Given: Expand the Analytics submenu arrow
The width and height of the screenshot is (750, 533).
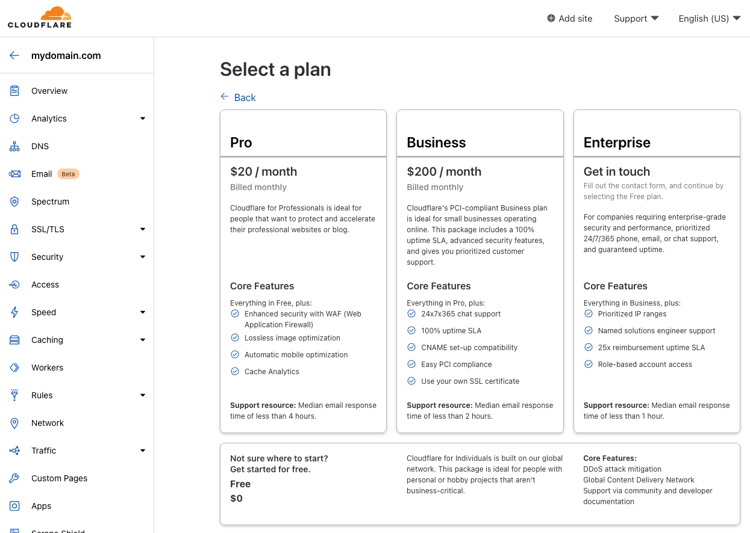Looking at the screenshot, I should pyautogui.click(x=142, y=119).
